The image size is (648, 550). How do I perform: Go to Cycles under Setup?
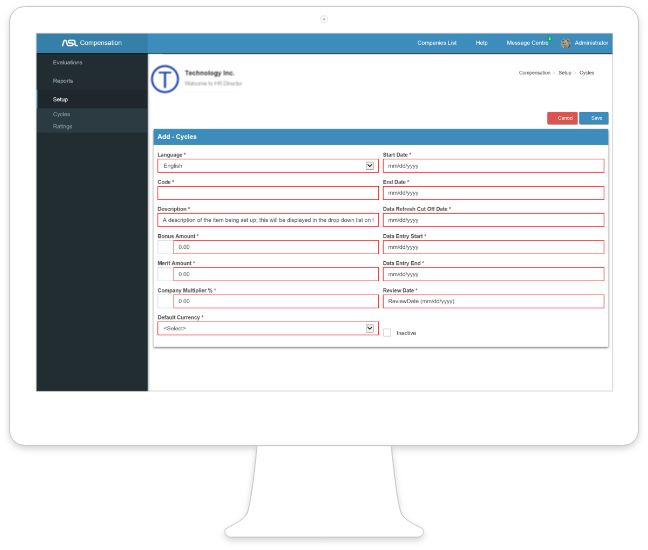(x=62, y=115)
